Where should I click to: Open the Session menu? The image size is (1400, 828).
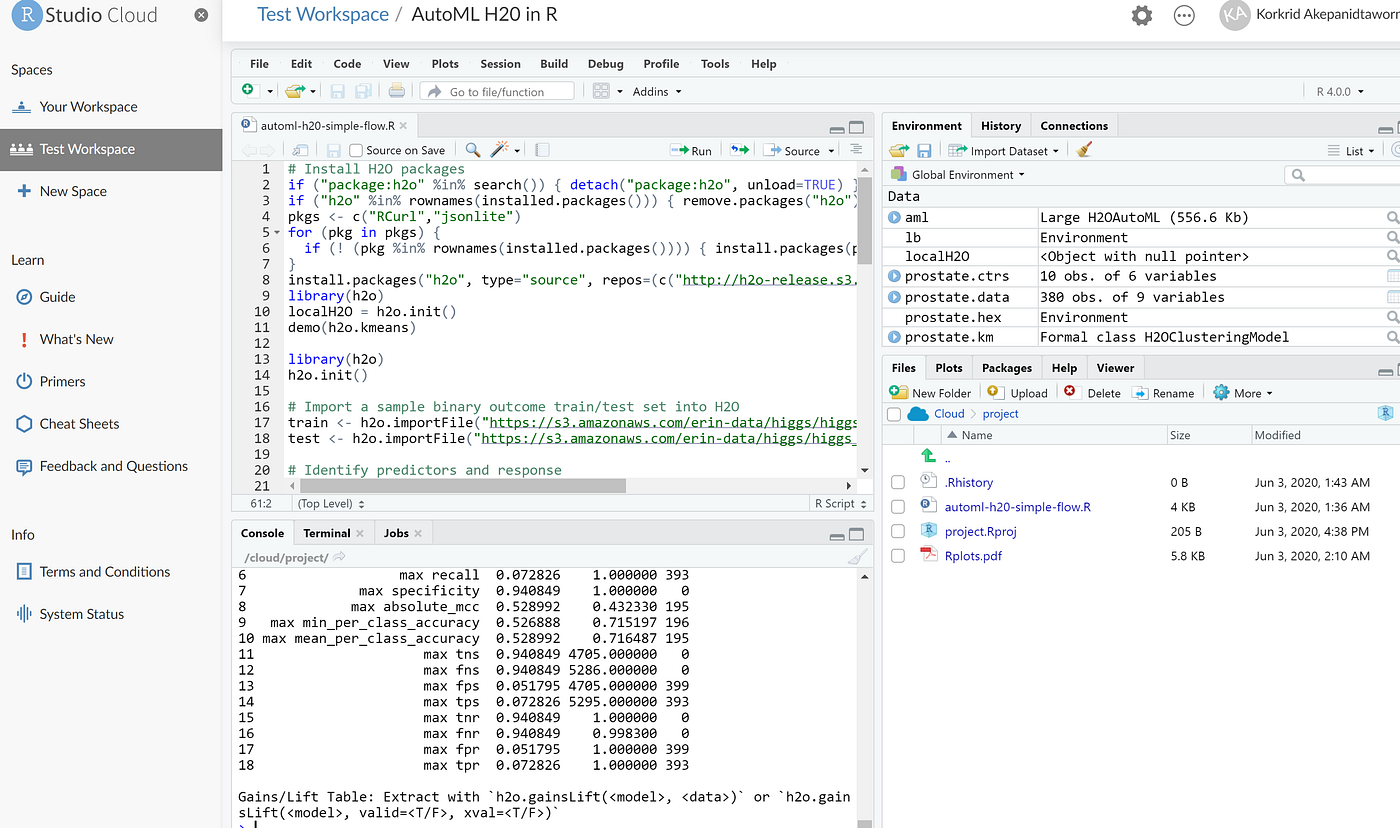coord(500,63)
